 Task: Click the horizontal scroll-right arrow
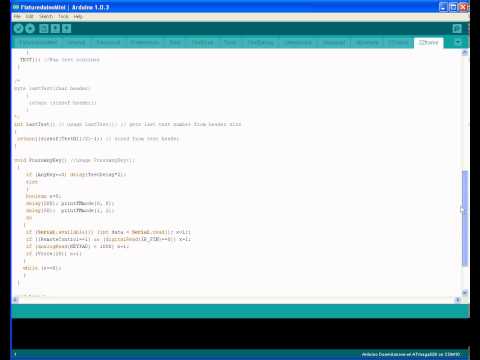coord(458,300)
